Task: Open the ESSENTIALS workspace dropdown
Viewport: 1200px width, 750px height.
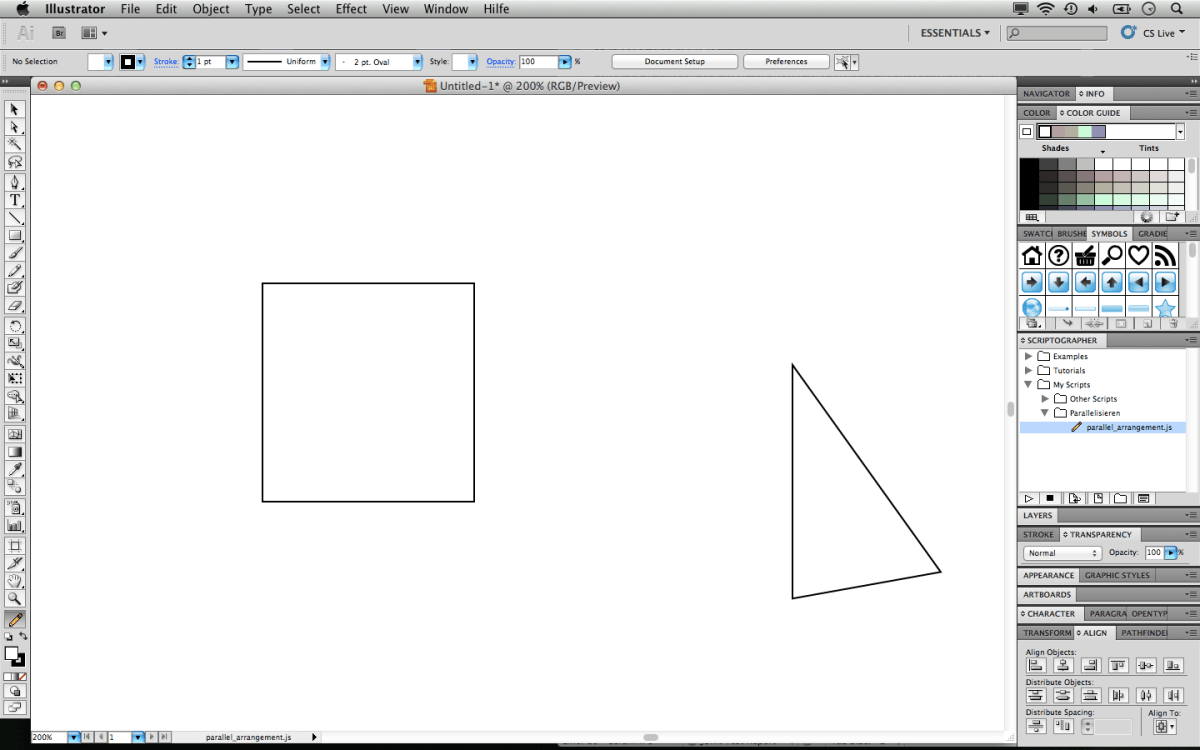Action: point(955,33)
